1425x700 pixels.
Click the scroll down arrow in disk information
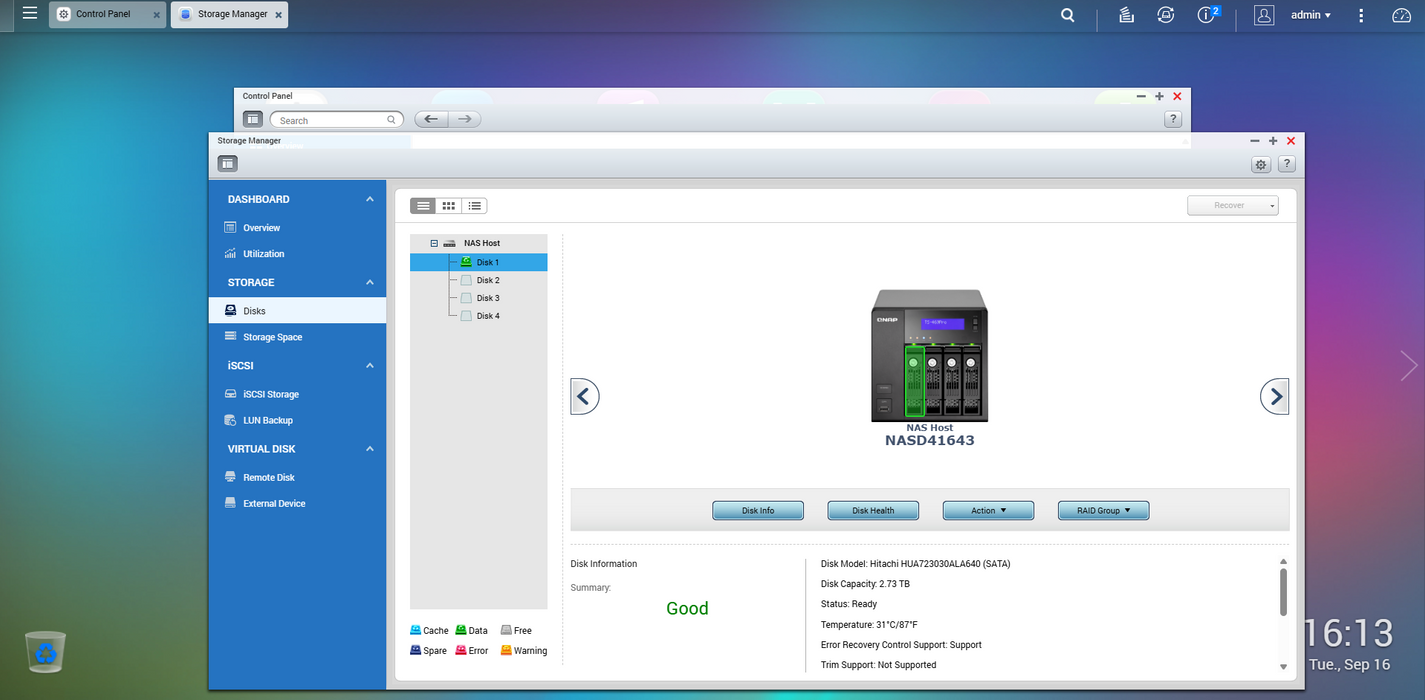pos(1283,667)
